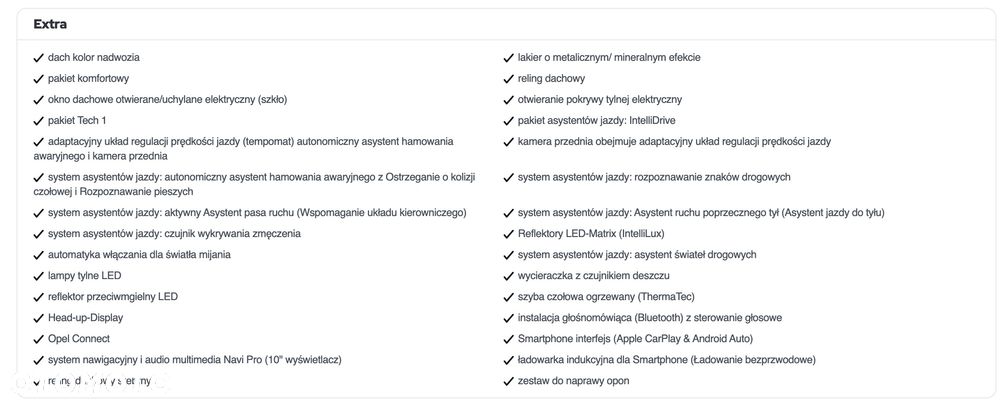Click the checkmark beside 'lampy tylne LED'

pyautogui.click(x=38, y=276)
